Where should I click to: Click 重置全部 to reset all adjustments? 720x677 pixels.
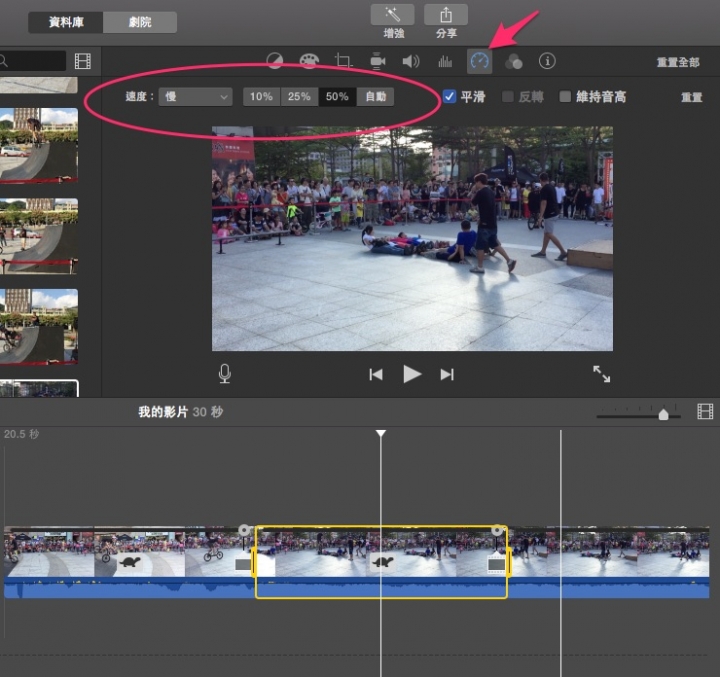point(678,62)
